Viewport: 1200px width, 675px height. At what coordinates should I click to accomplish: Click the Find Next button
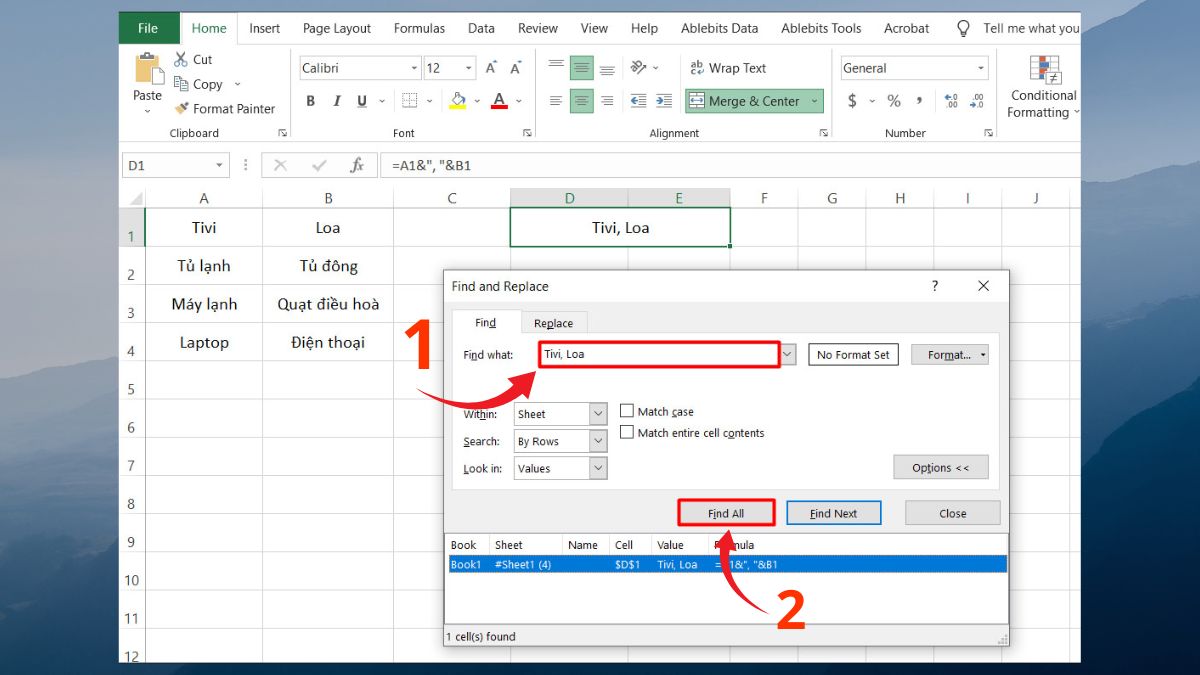833,513
